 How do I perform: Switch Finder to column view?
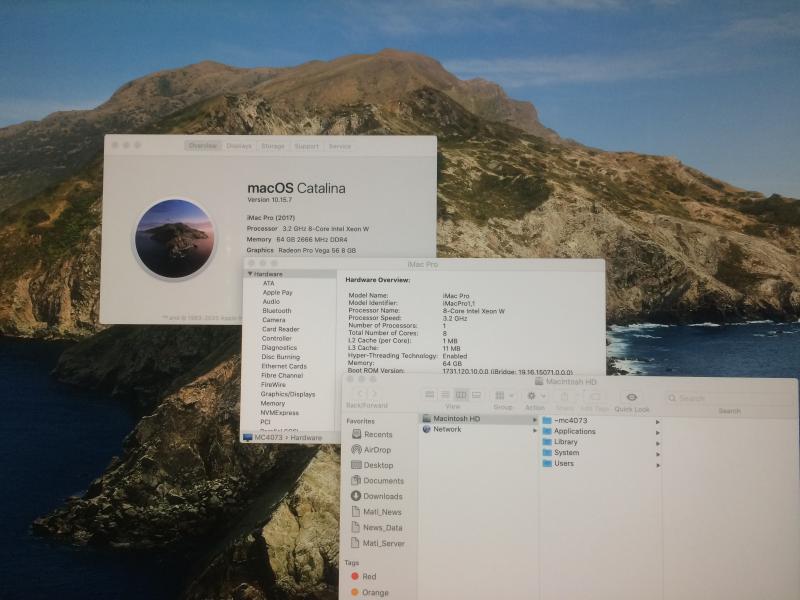point(461,395)
